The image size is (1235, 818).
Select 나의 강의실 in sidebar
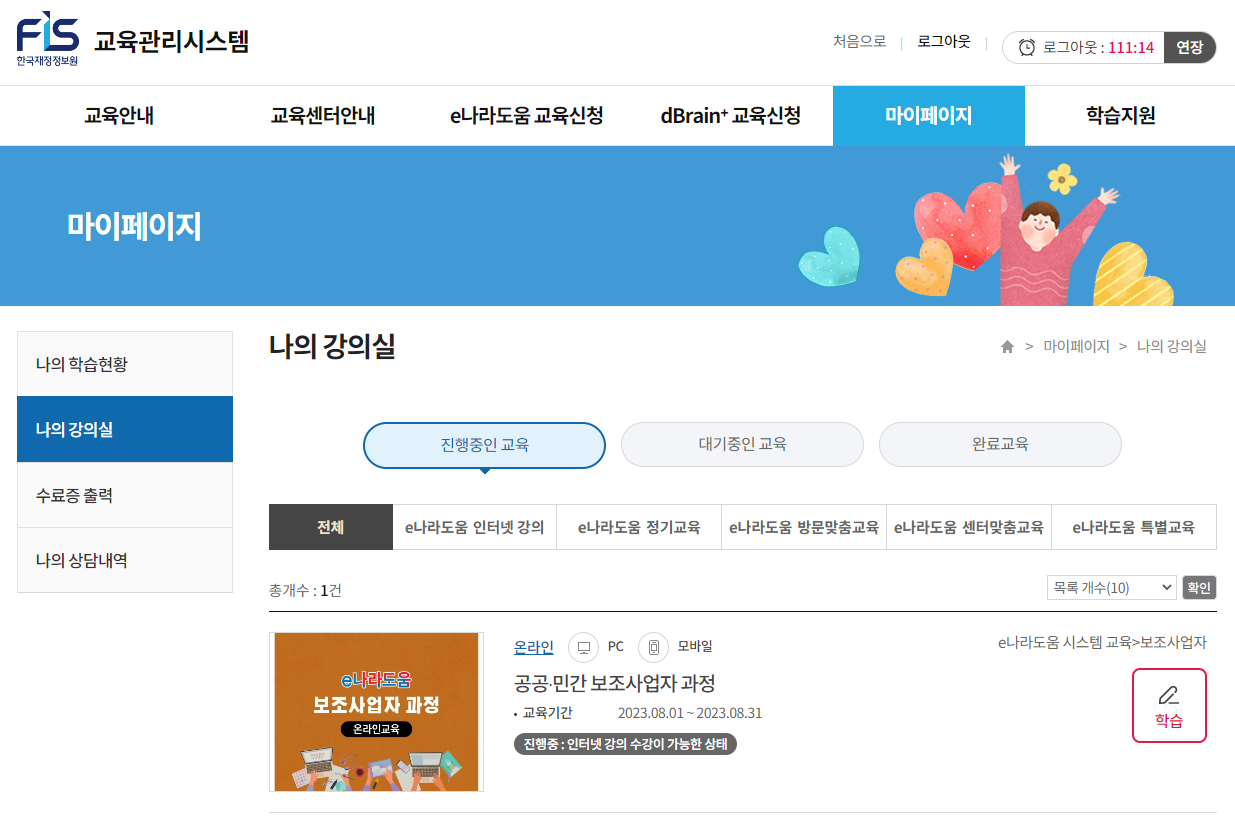(125, 429)
